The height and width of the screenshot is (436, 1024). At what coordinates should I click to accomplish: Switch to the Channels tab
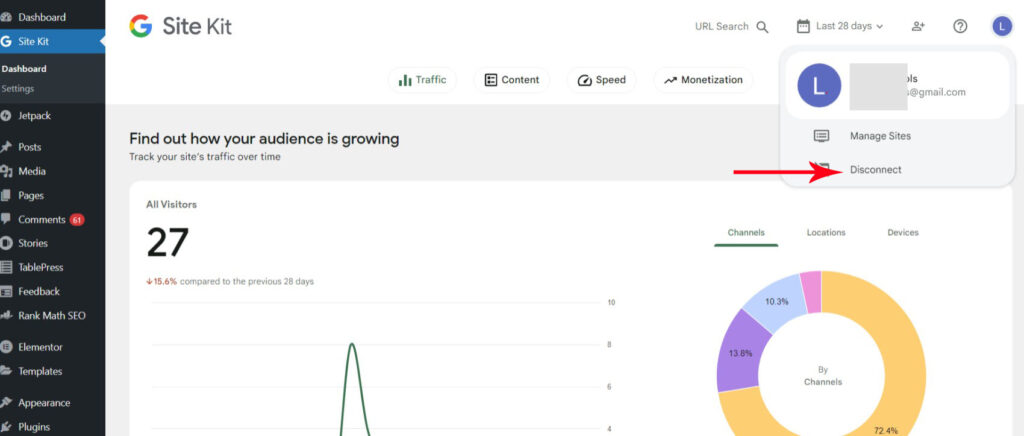click(746, 233)
